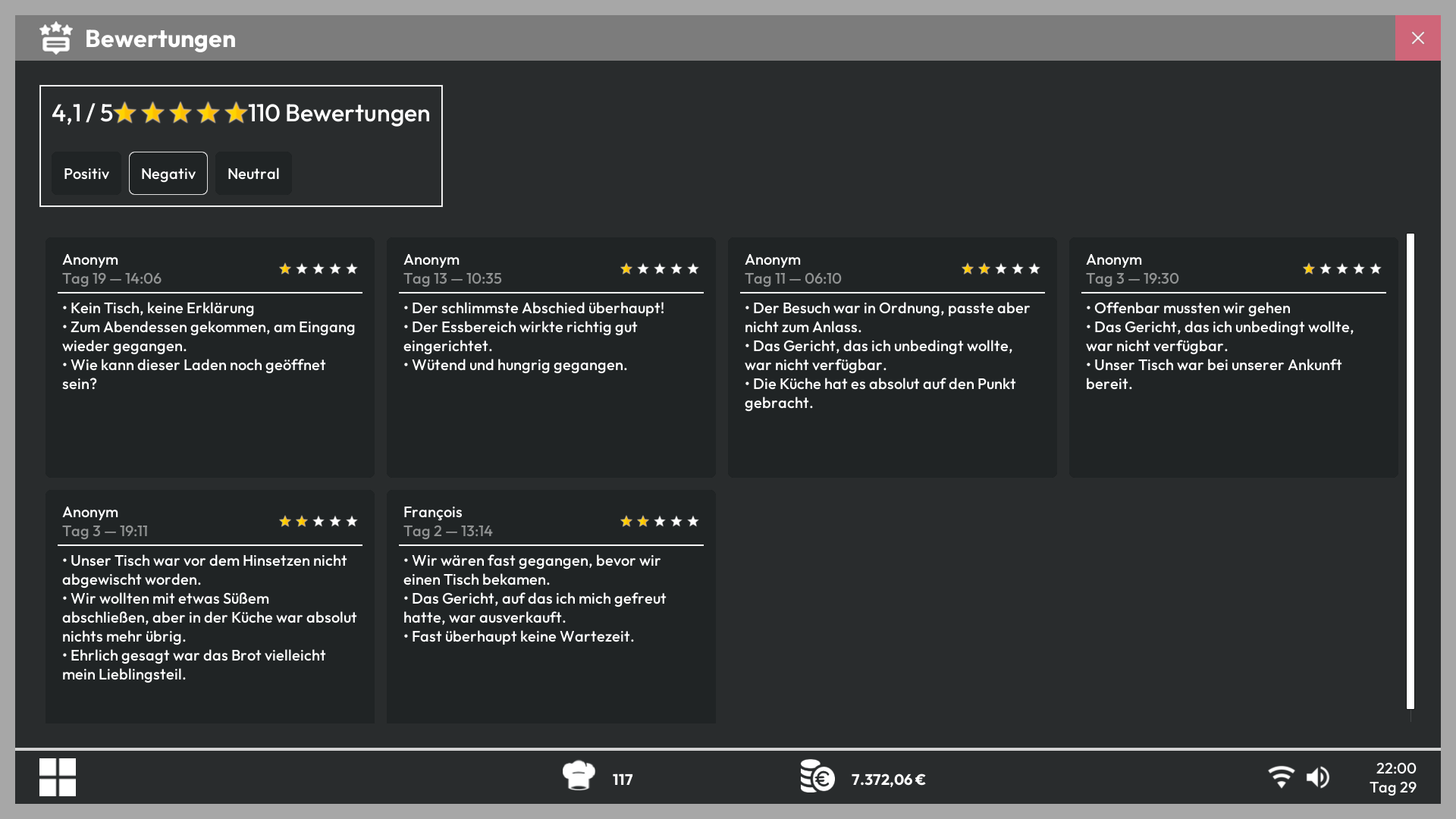Toggle the Positiv filter
The image size is (1456, 819).
tap(86, 174)
